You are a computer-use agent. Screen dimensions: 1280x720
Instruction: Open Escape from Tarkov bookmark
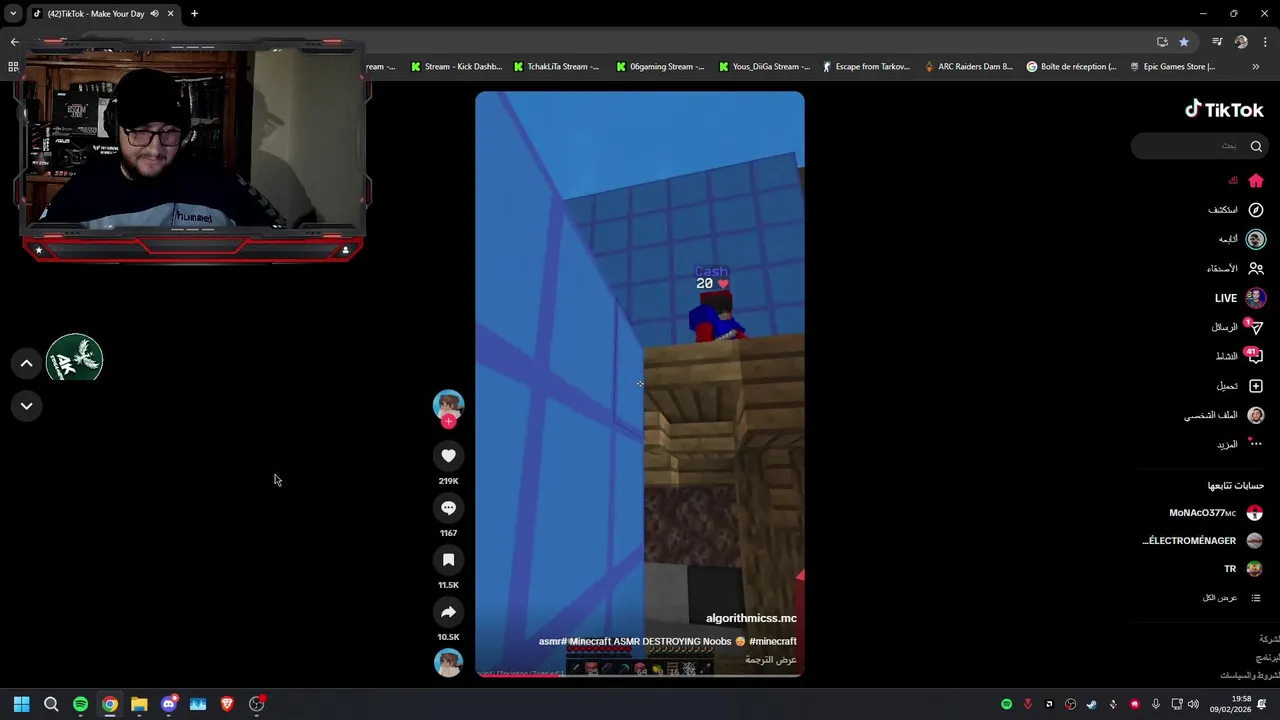click(x=867, y=67)
